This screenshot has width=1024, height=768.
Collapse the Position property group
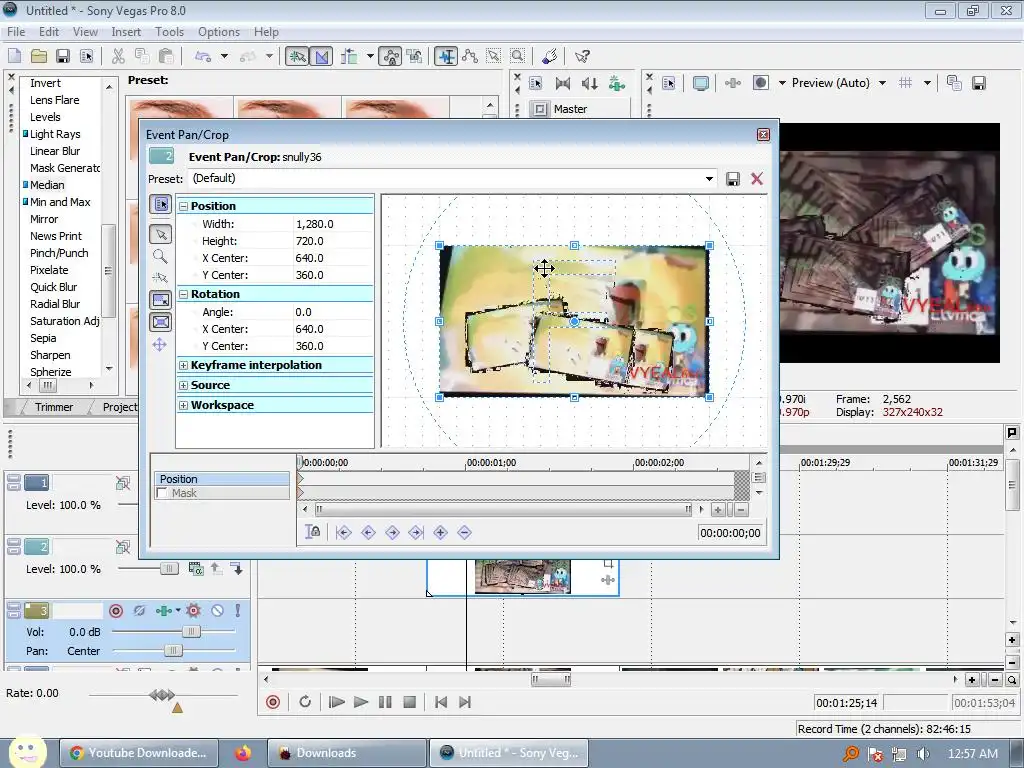184,206
